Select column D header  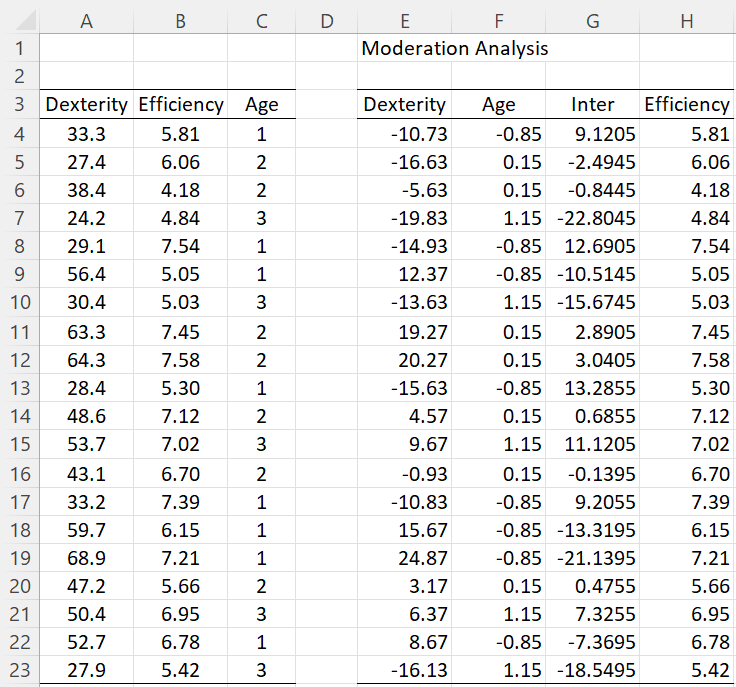pos(327,21)
